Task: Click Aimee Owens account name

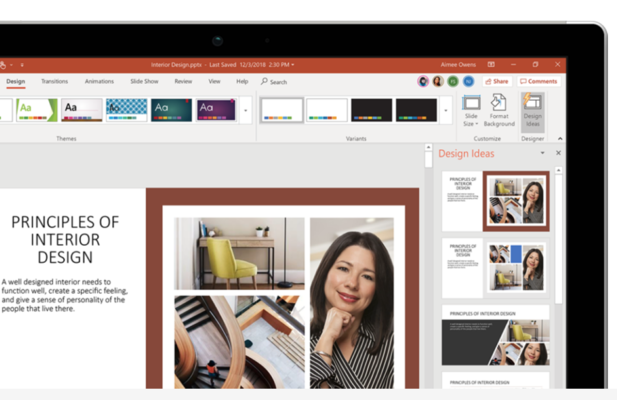Action: tap(458, 65)
